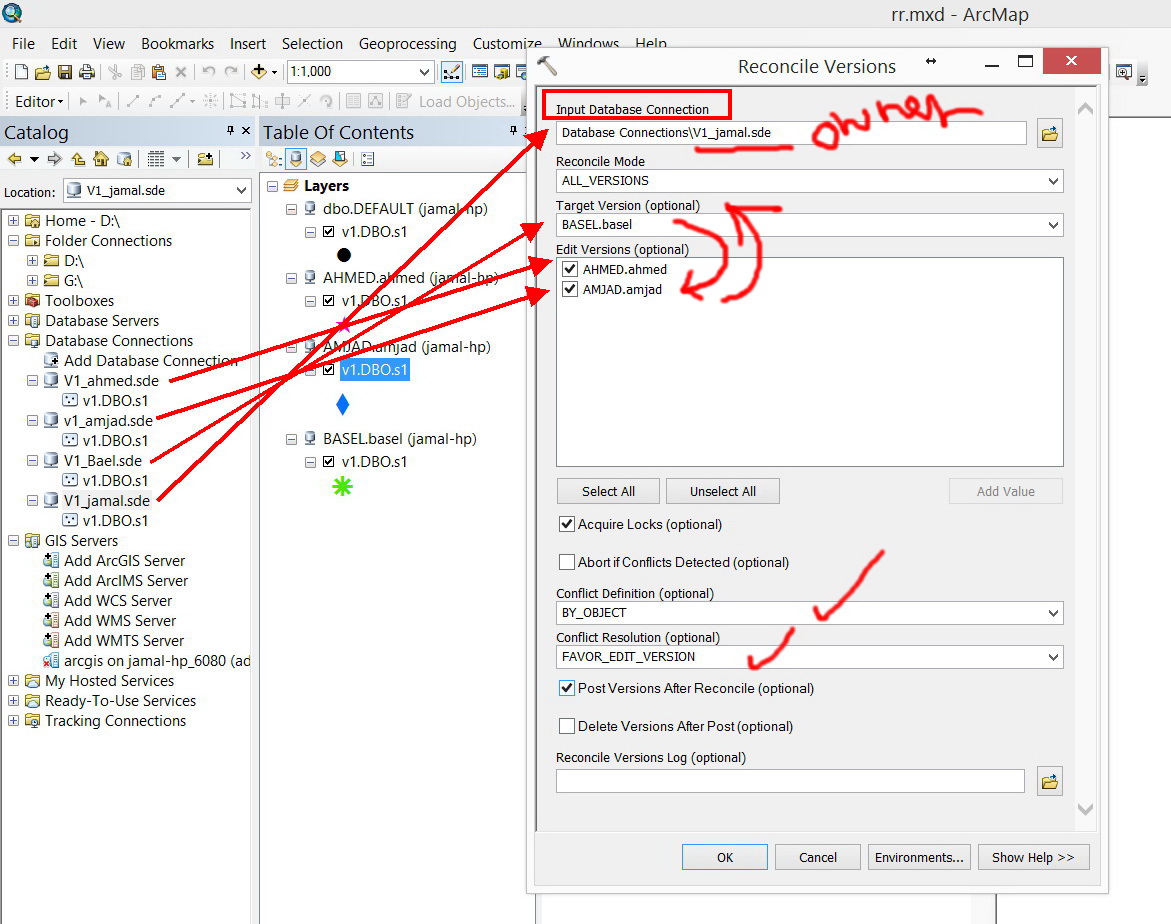
Task: Open the Target Version dropdown
Action: click(1053, 225)
